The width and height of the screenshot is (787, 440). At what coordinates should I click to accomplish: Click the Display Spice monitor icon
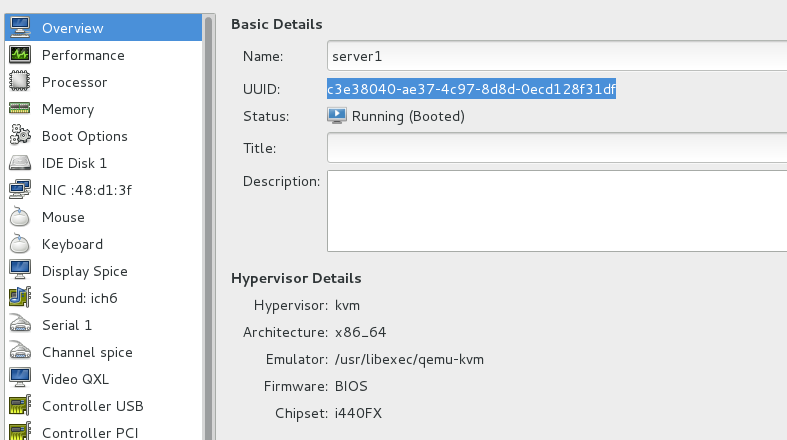click(x=20, y=271)
